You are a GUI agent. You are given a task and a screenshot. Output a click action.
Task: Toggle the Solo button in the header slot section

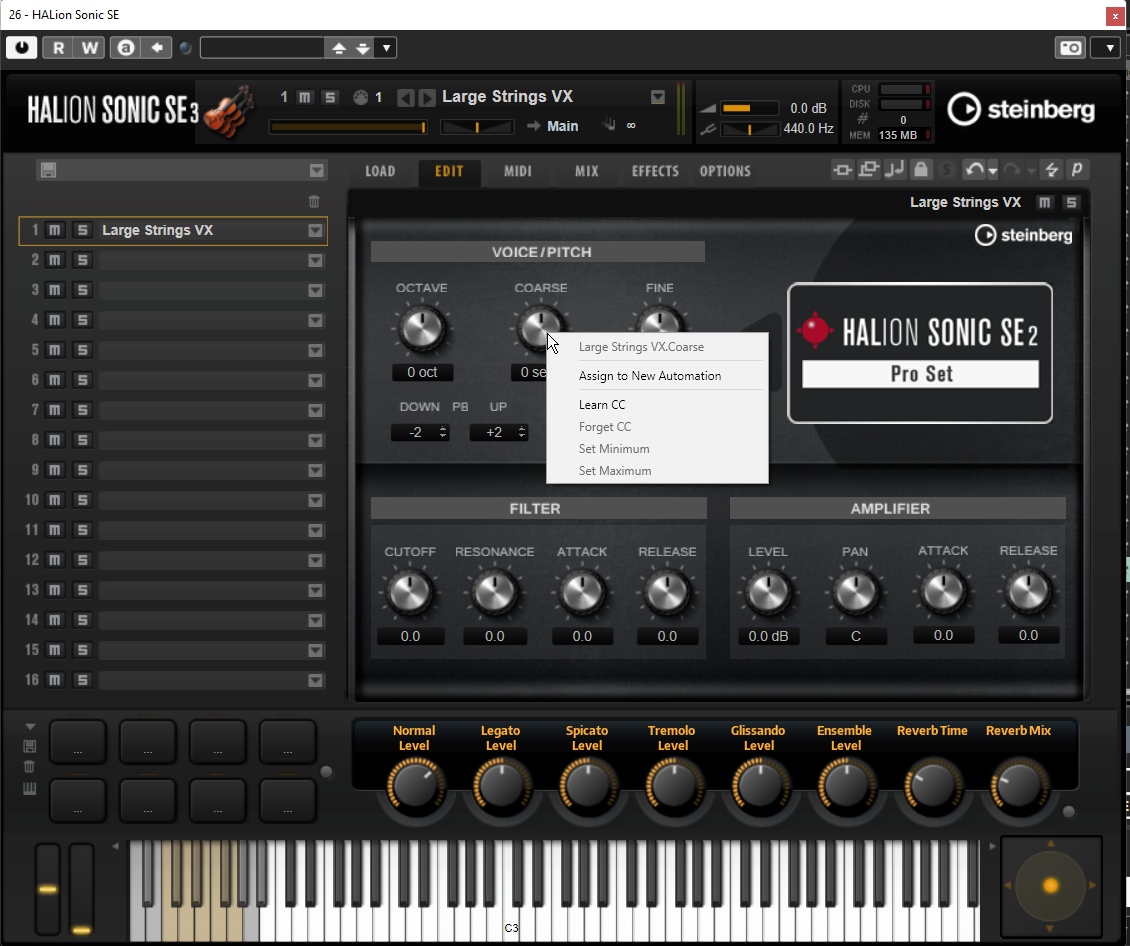[330, 97]
